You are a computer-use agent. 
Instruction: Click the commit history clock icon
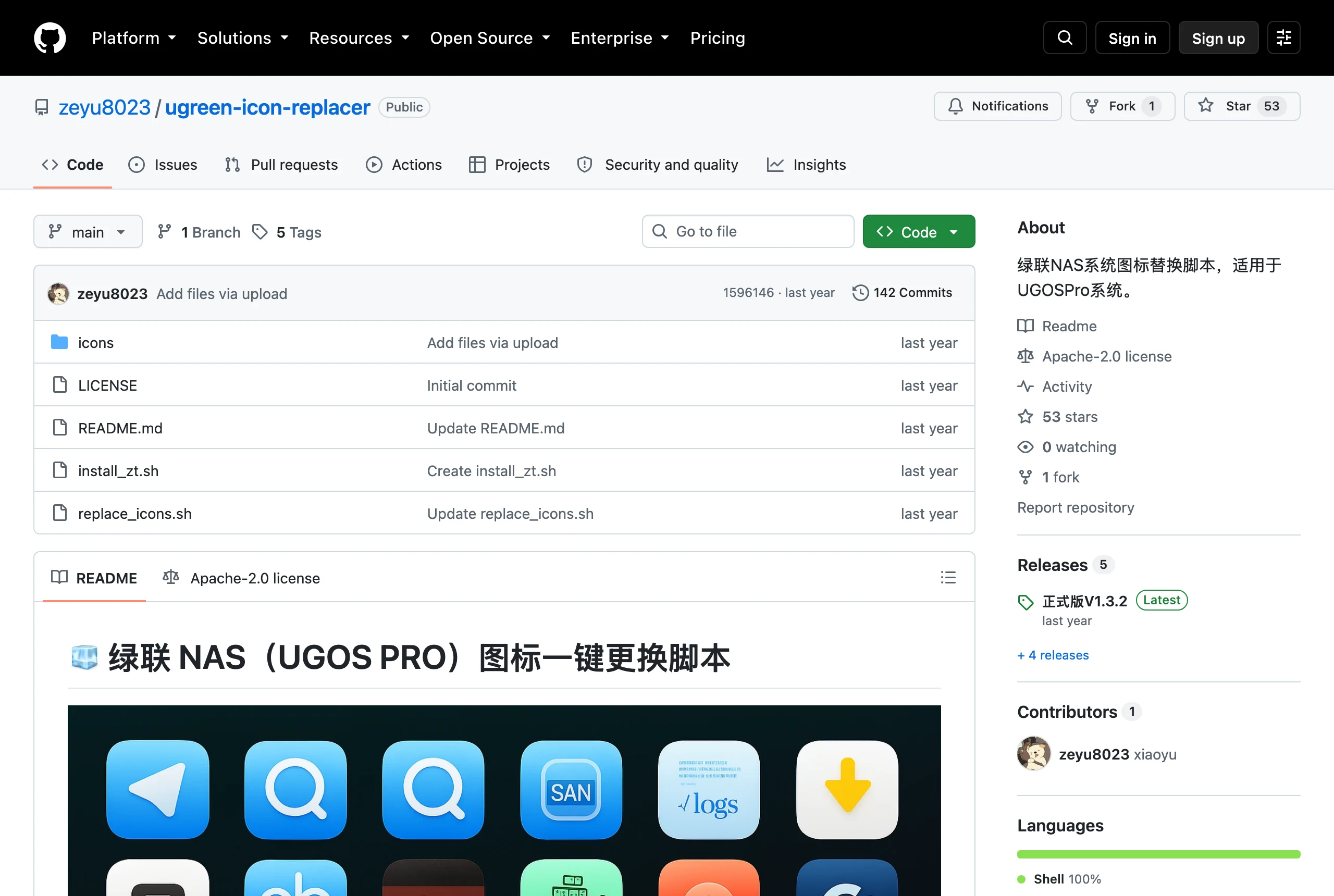[x=860, y=293]
